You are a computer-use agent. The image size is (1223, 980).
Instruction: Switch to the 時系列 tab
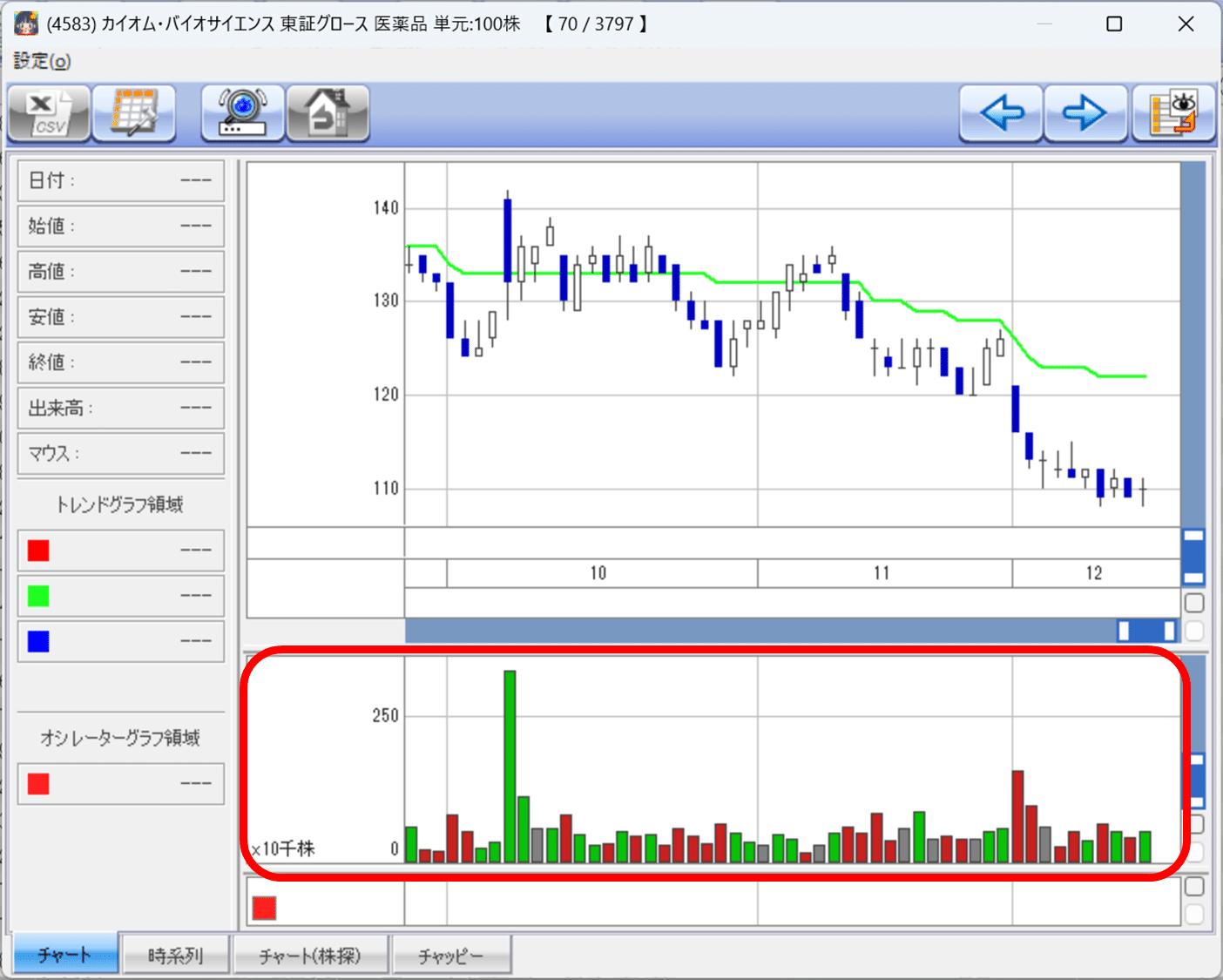tap(176, 955)
